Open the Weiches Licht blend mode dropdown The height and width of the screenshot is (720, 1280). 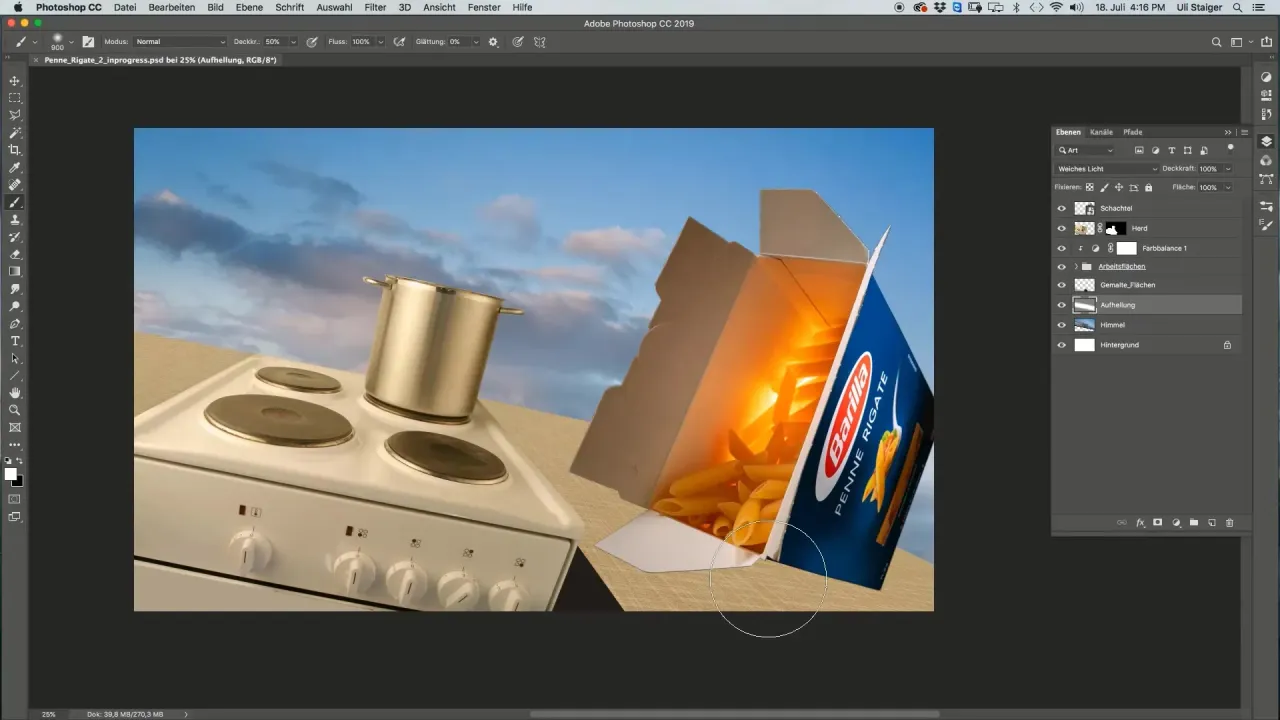pos(1107,169)
